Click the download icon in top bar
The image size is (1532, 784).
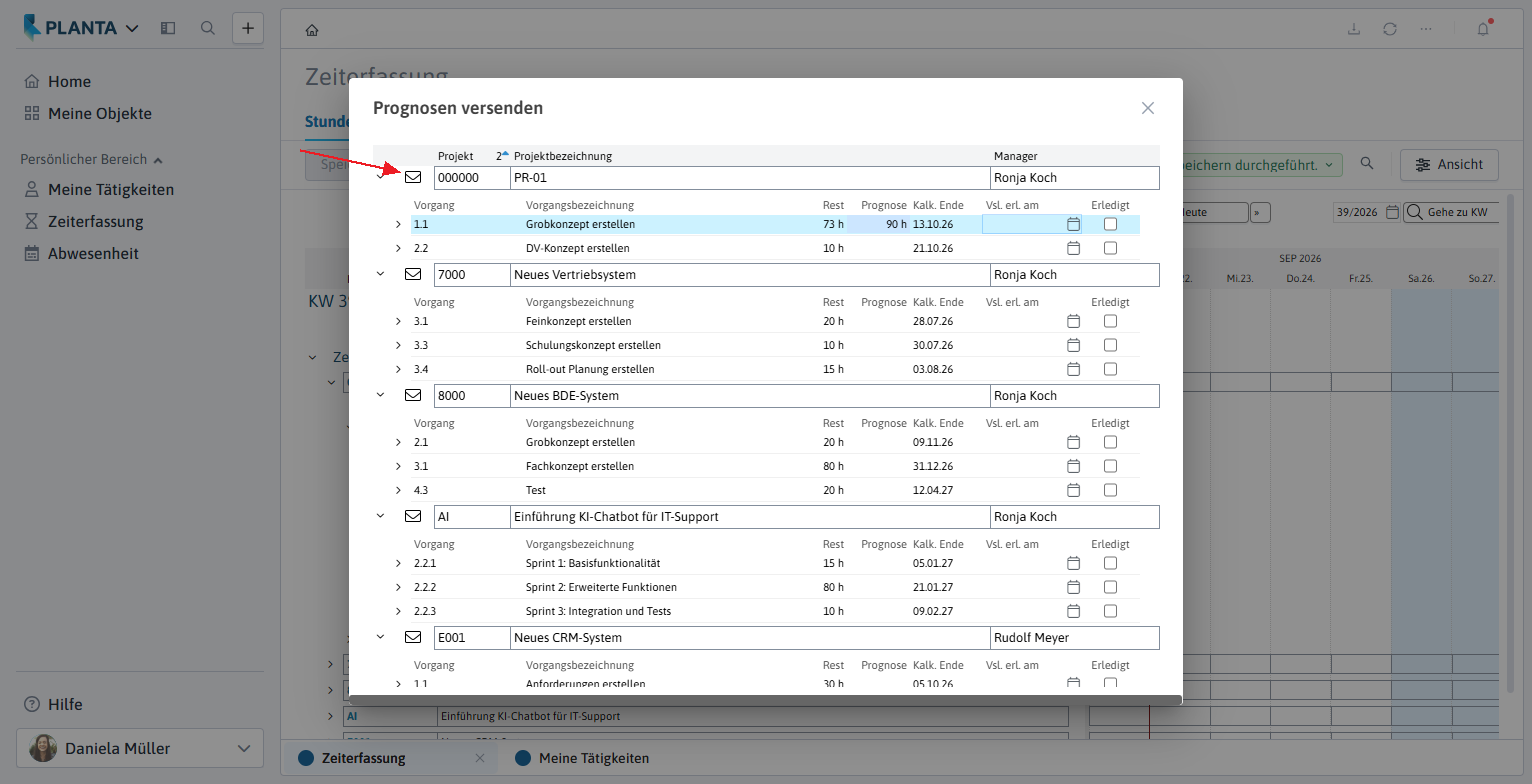point(1354,29)
